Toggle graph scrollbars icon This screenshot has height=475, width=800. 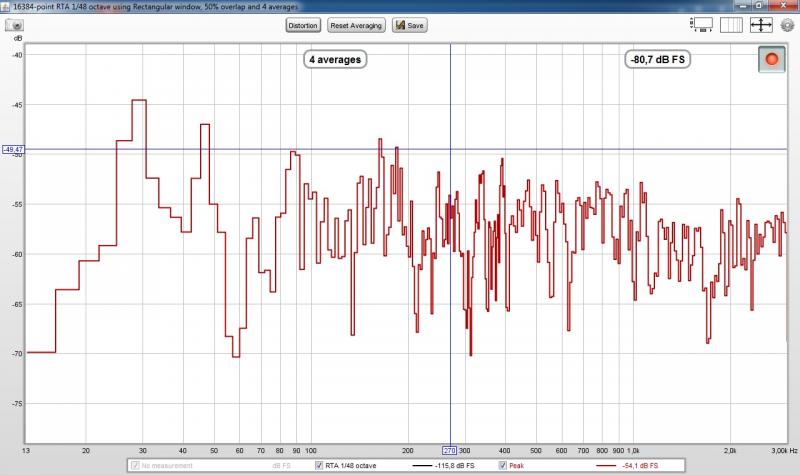(702, 24)
